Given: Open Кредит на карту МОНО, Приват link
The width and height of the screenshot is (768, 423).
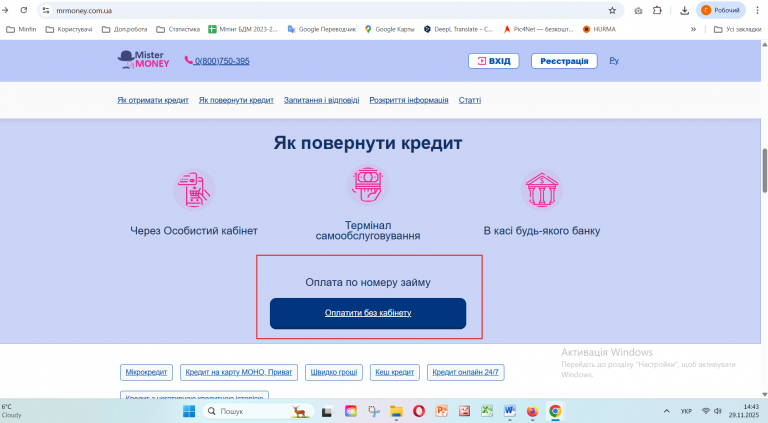Looking at the screenshot, I should click(239, 372).
